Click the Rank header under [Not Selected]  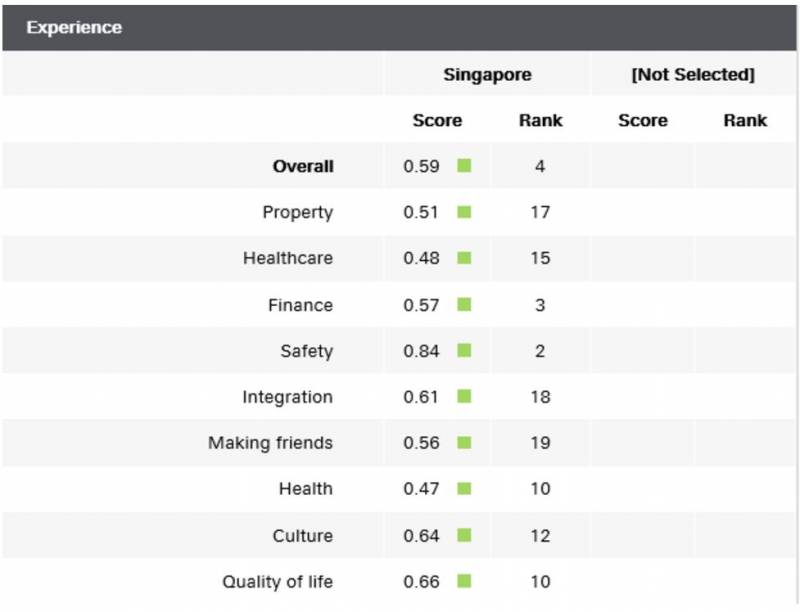[x=745, y=121]
